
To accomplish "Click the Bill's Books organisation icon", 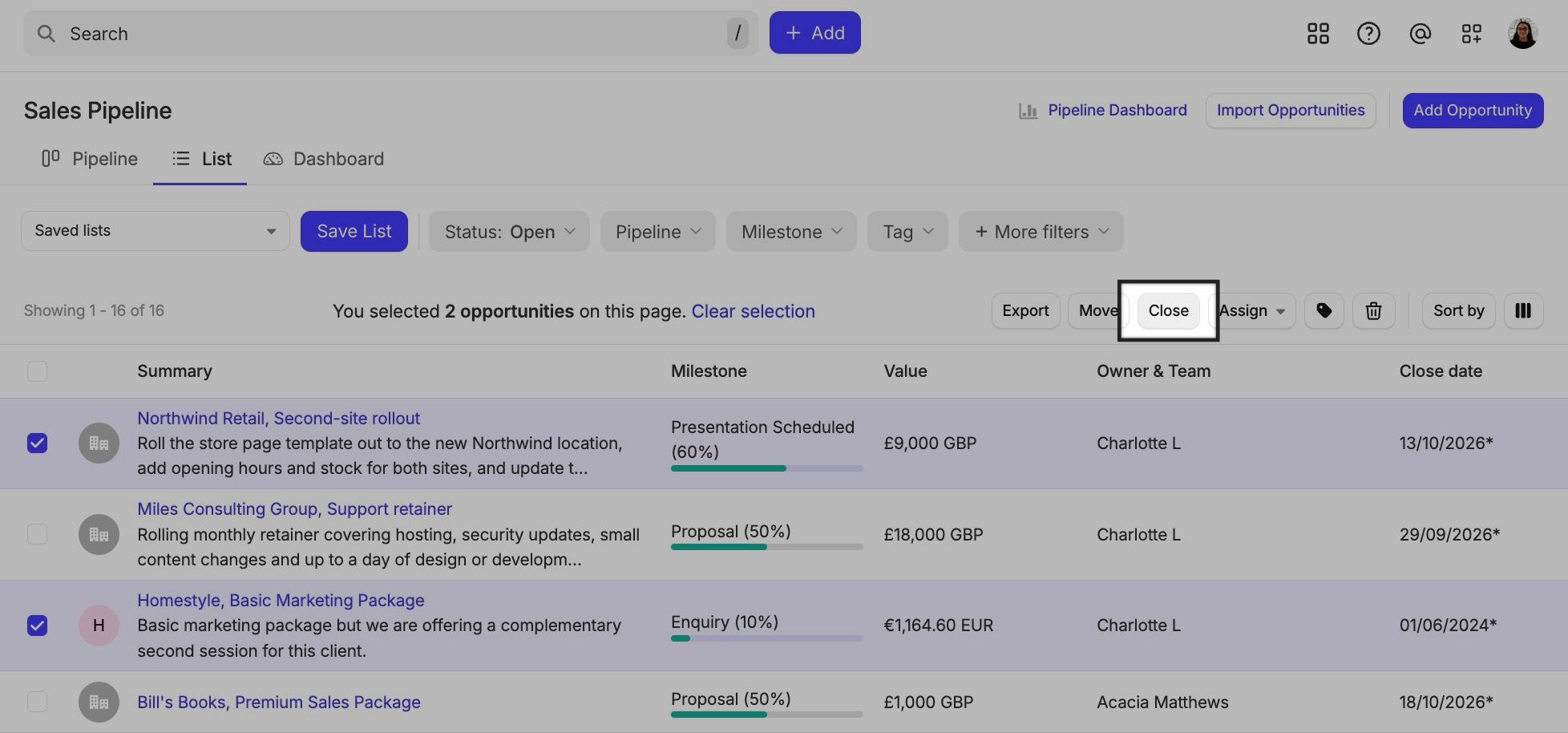I will coord(99,702).
